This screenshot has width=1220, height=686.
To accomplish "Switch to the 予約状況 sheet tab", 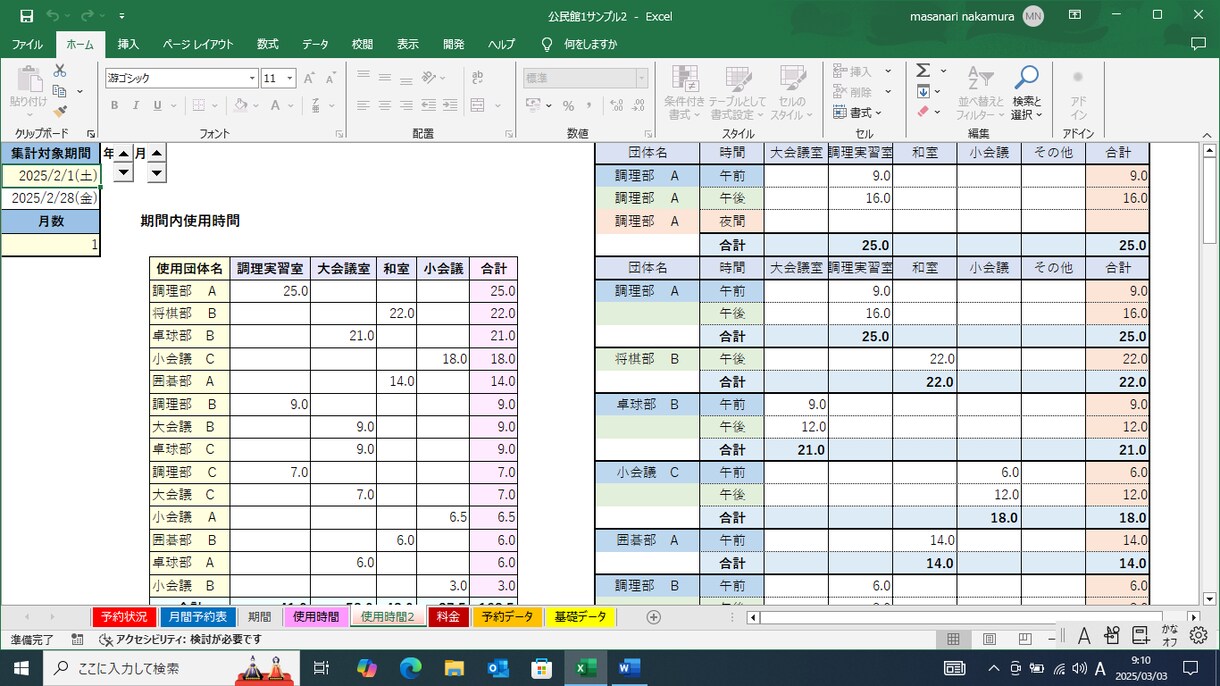I will click(x=124, y=617).
